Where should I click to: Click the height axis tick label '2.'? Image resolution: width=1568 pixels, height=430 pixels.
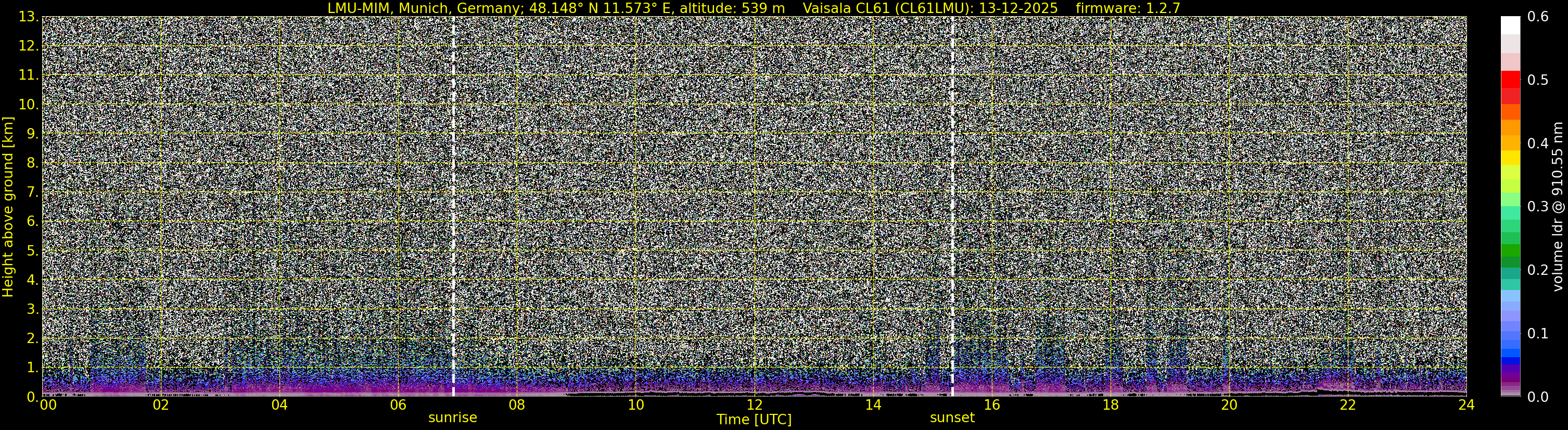[32, 338]
